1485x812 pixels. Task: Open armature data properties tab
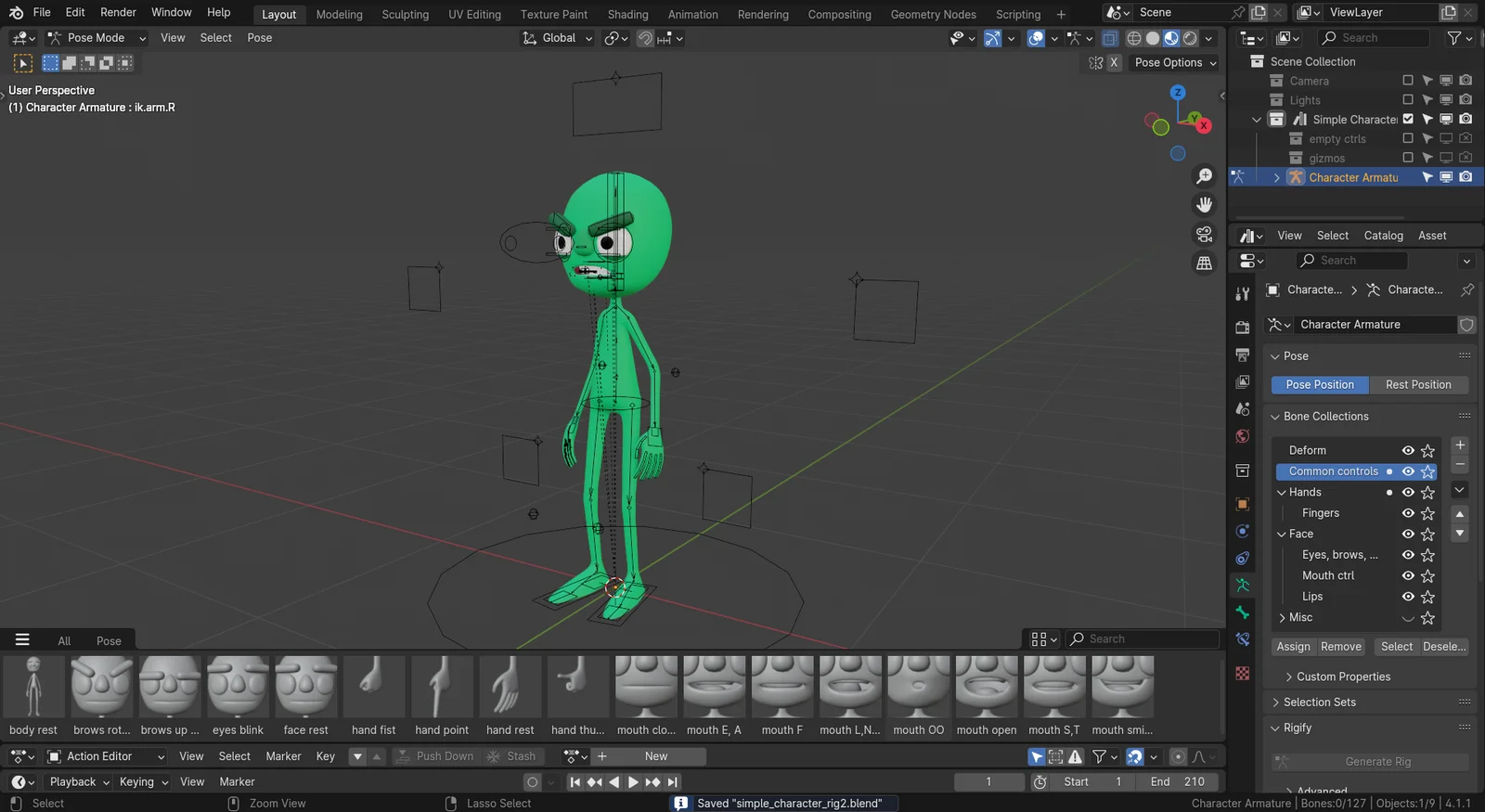1243,586
